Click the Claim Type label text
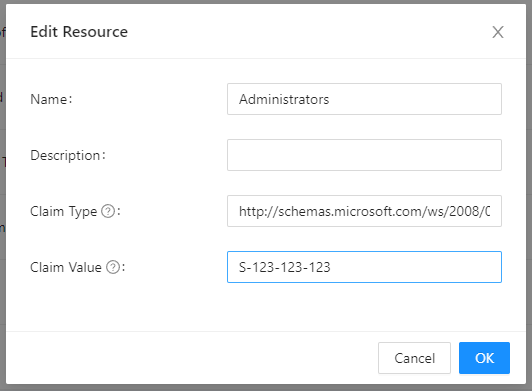This screenshot has width=532, height=391. (63, 211)
